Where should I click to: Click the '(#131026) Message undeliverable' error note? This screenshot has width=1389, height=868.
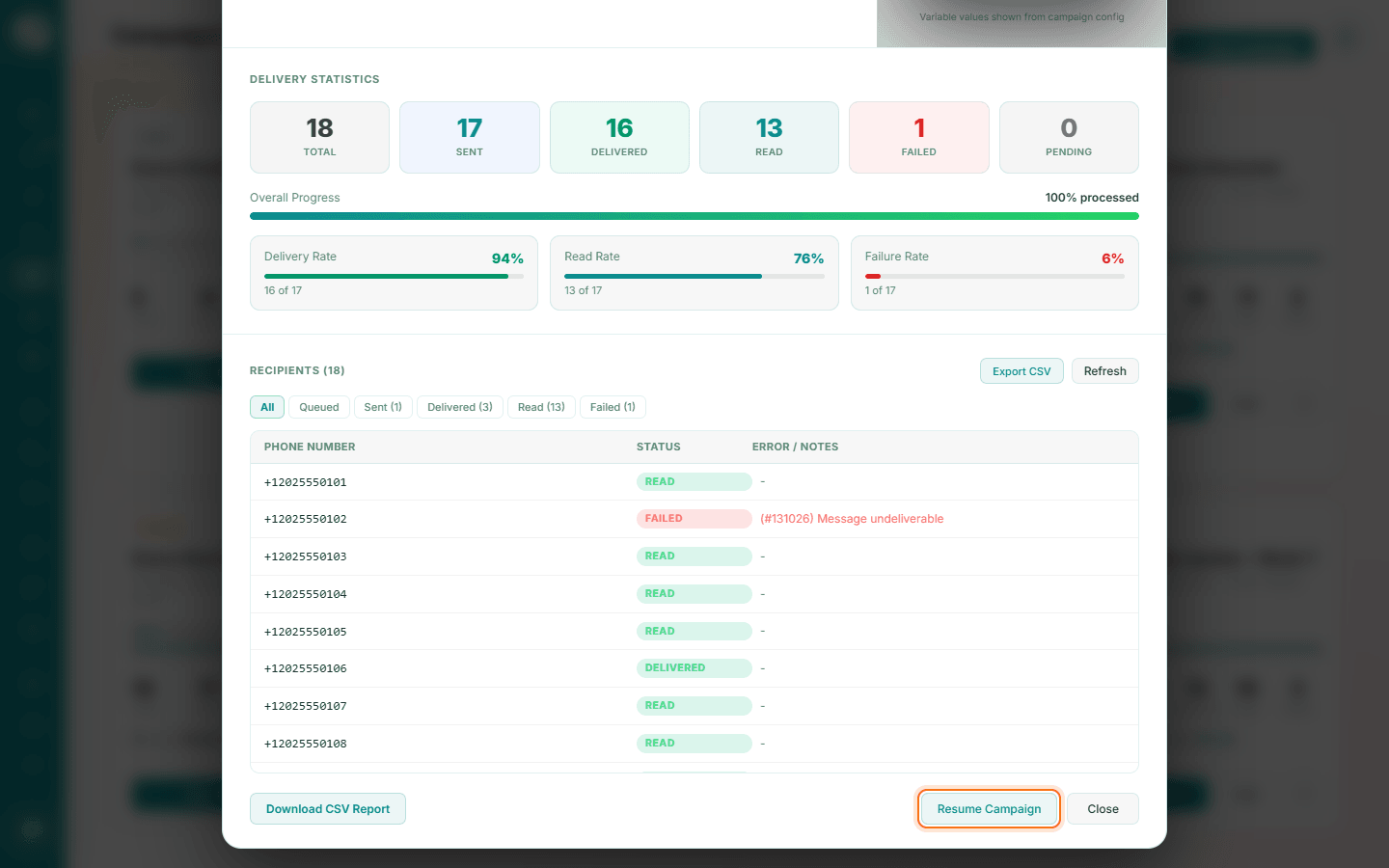(852, 519)
